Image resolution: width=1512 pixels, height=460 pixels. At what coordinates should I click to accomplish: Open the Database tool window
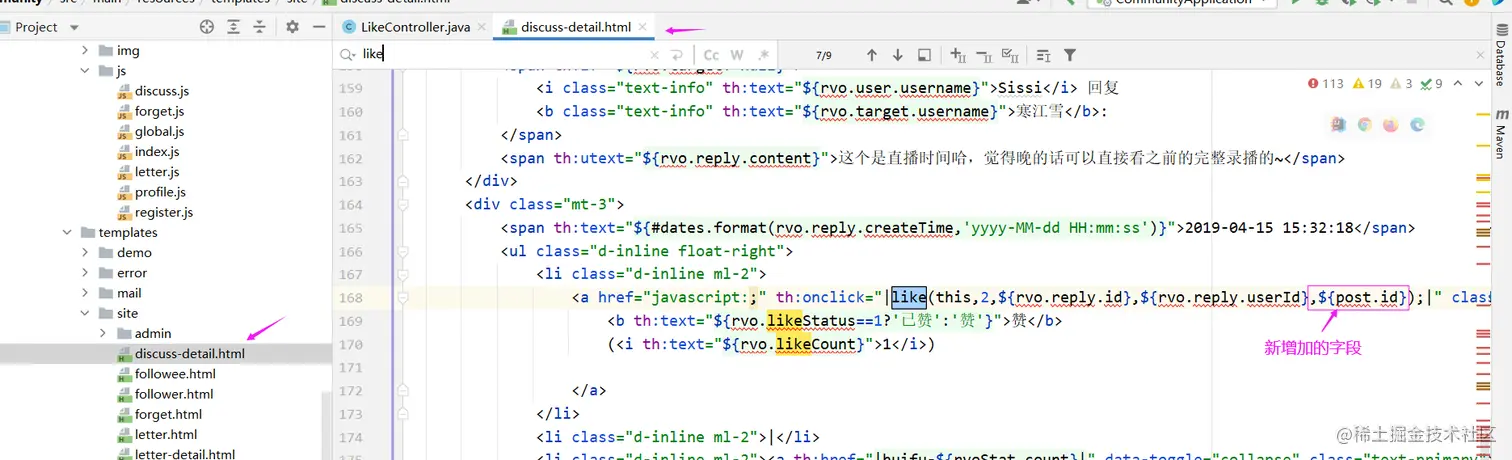click(x=1501, y=56)
